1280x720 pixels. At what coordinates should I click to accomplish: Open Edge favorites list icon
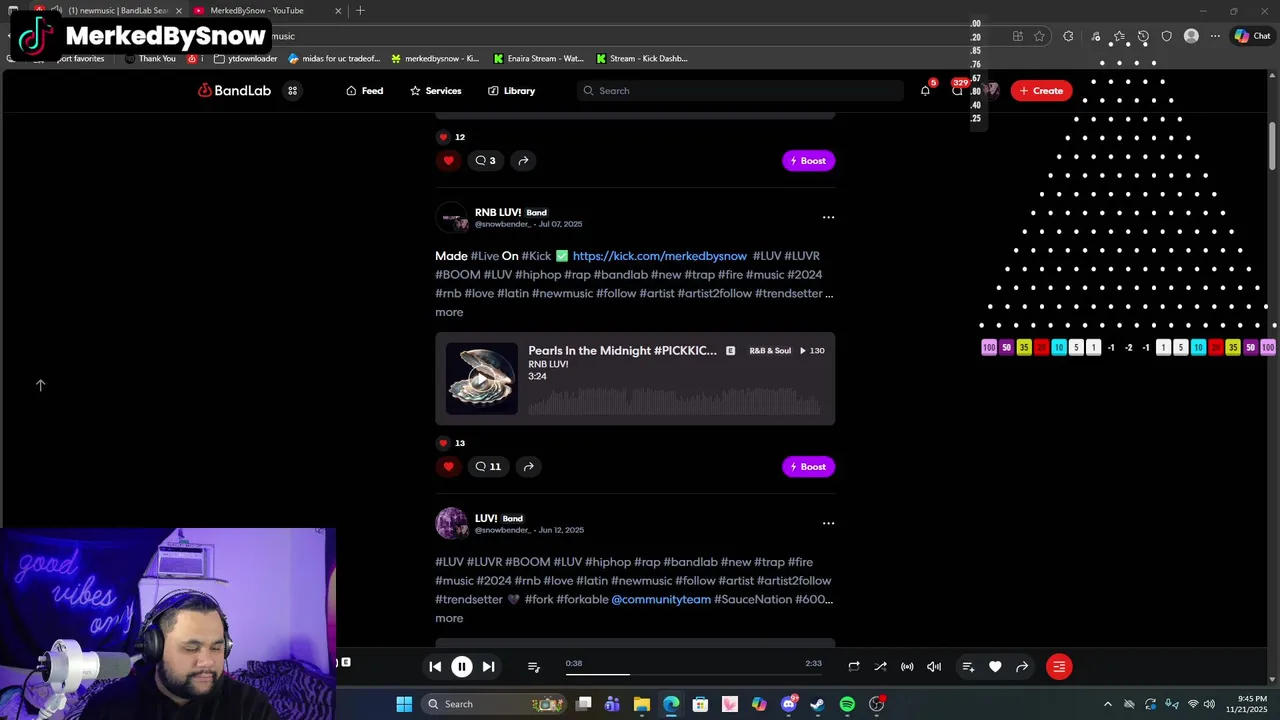(x=1119, y=36)
